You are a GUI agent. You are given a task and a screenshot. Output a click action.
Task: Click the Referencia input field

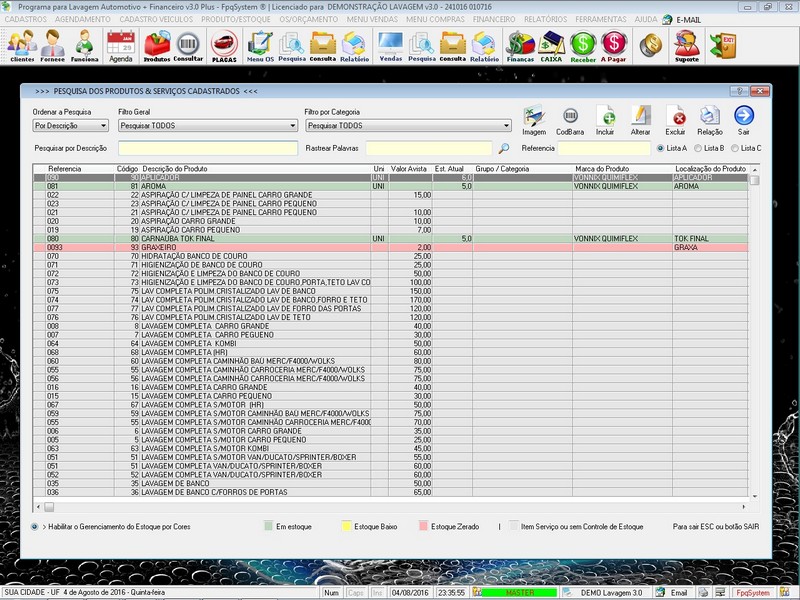604,148
